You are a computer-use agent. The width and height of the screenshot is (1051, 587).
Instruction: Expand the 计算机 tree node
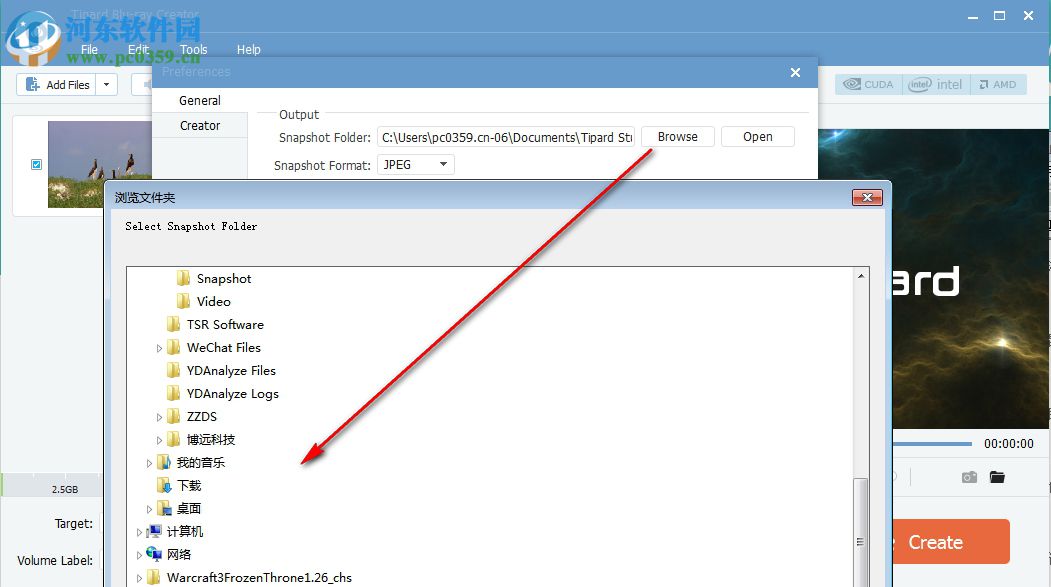click(x=138, y=532)
